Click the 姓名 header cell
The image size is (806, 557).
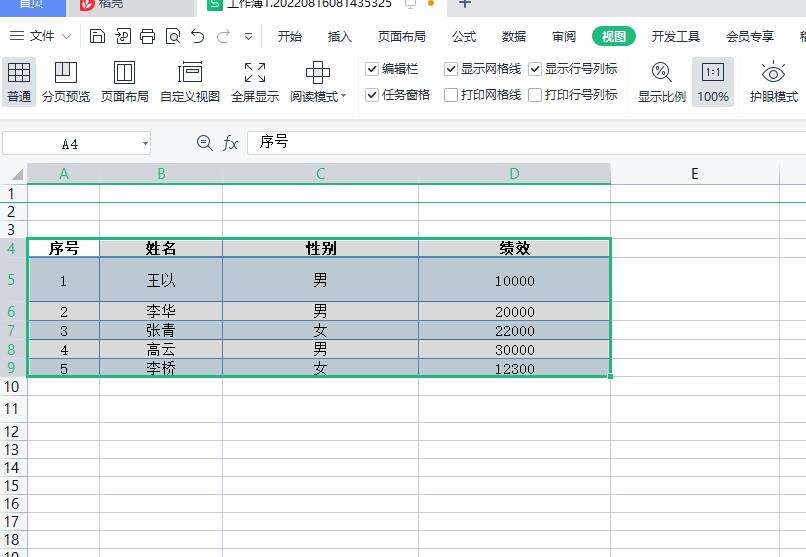[x=161, y=248]
